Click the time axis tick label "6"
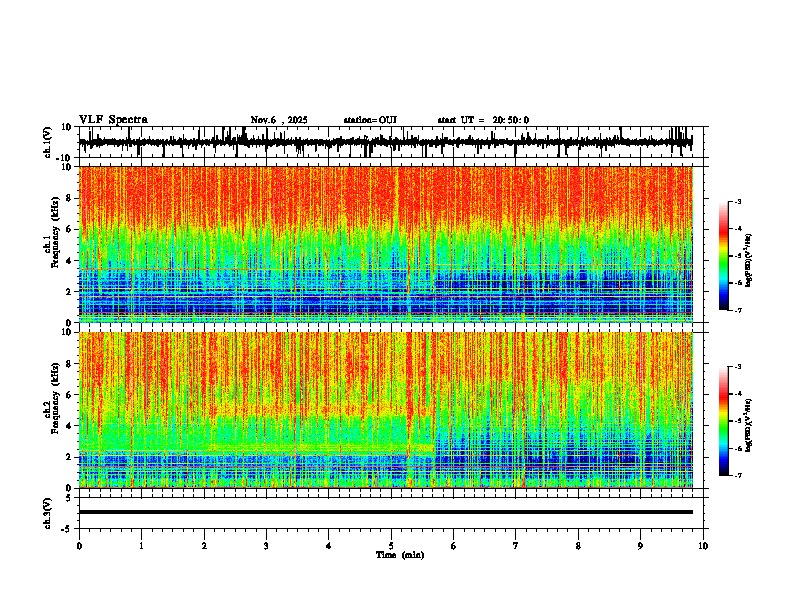Image resolution: width=792 pixels, height=612 pixels. pyautogui.click(x=454, y=545)
